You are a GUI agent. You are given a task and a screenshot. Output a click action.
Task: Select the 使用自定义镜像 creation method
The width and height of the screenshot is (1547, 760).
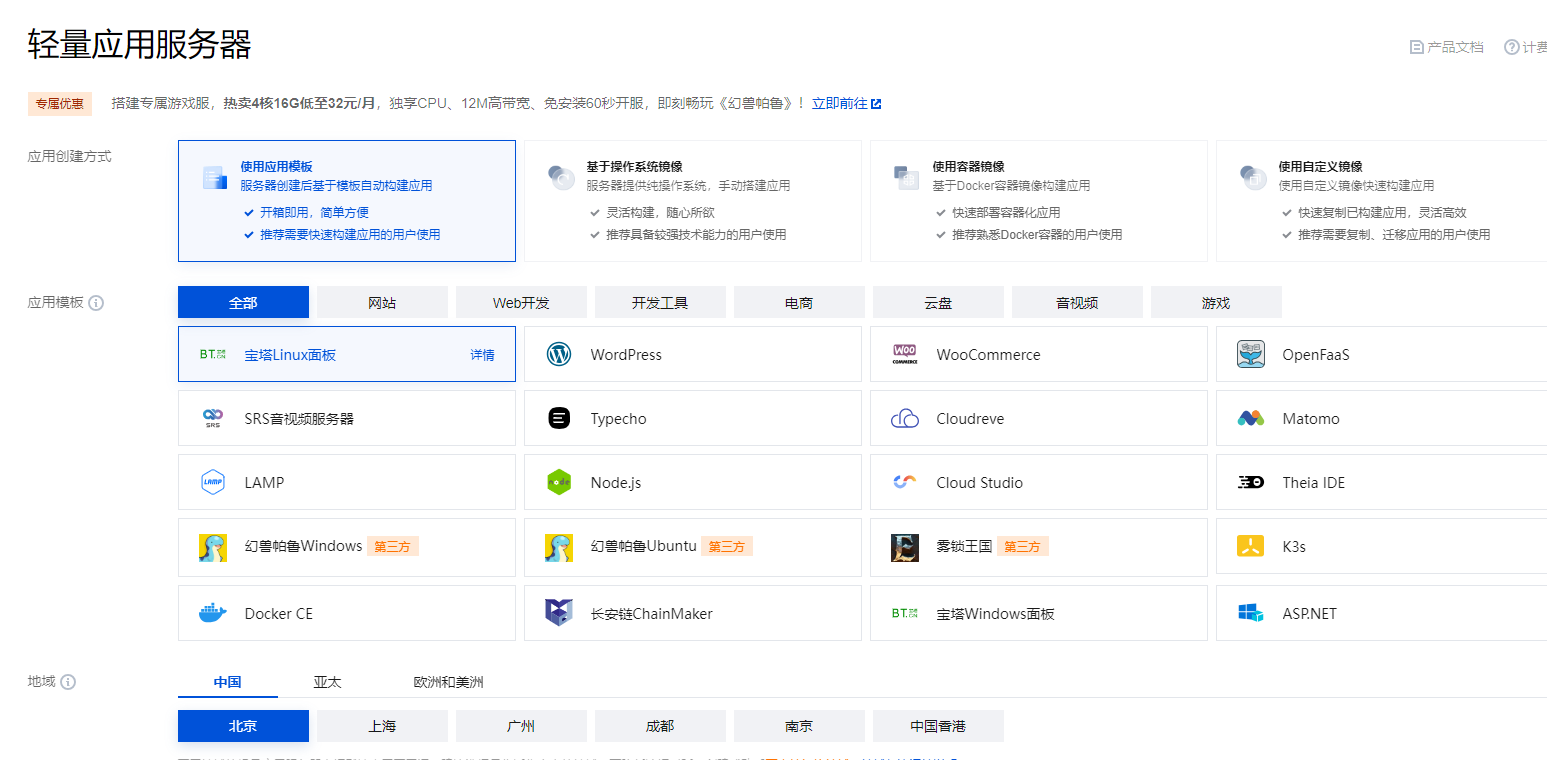pos(1381,201)
